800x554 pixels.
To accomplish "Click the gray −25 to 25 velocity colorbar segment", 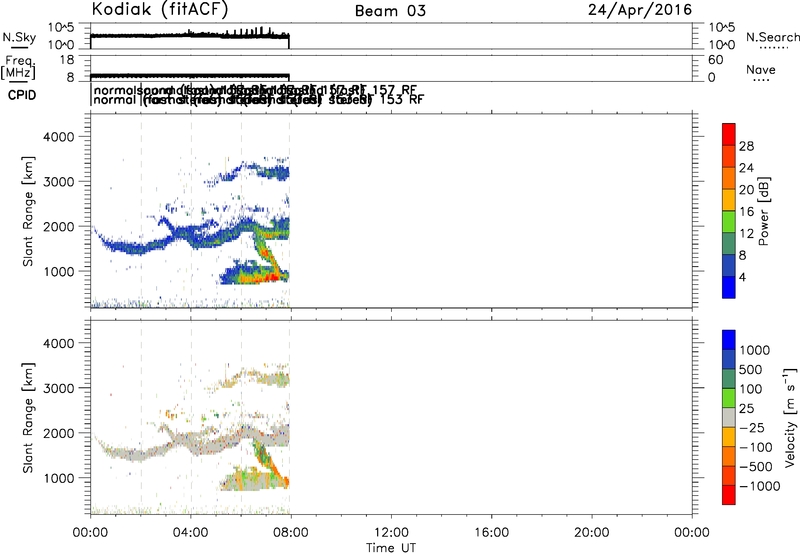I will (729, 417).
